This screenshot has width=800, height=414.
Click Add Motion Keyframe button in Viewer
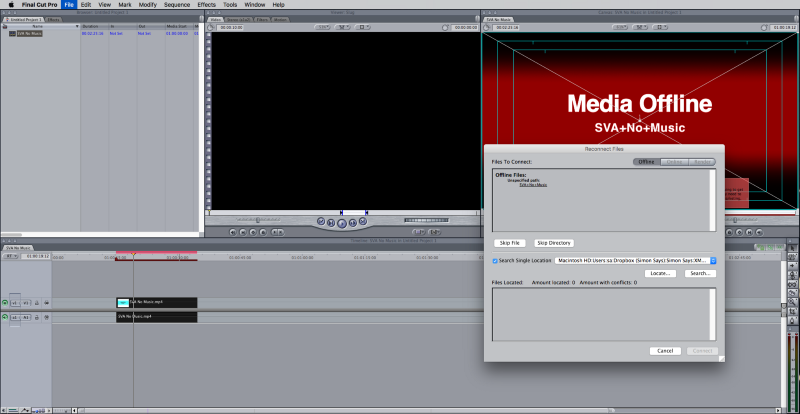pos(253,232)
